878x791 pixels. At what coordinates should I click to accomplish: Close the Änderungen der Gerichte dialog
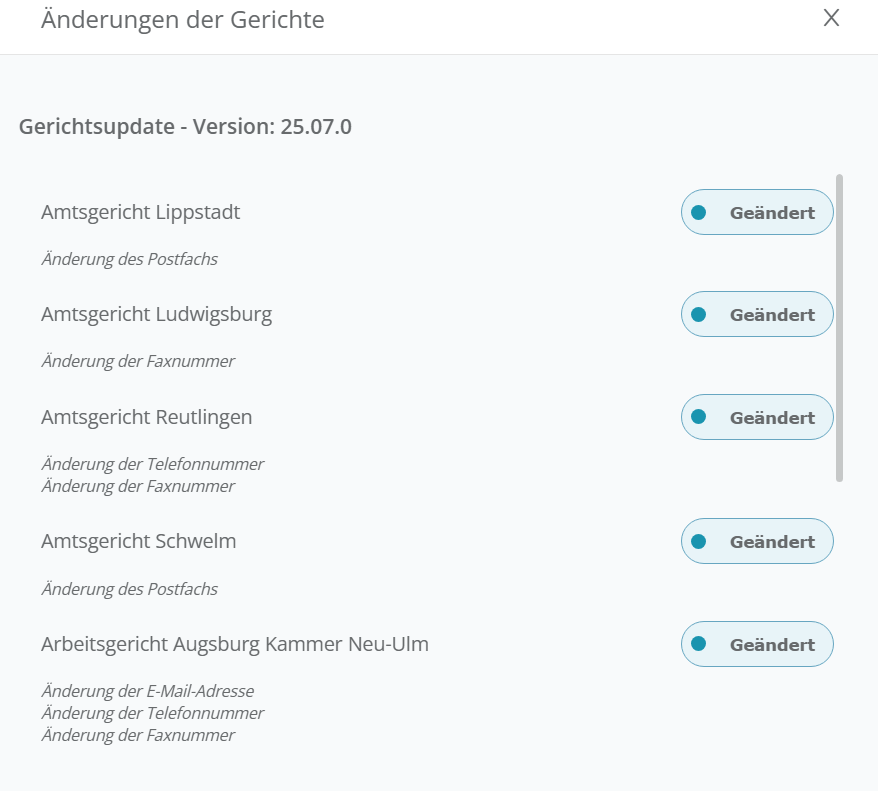tap(831, 18)
